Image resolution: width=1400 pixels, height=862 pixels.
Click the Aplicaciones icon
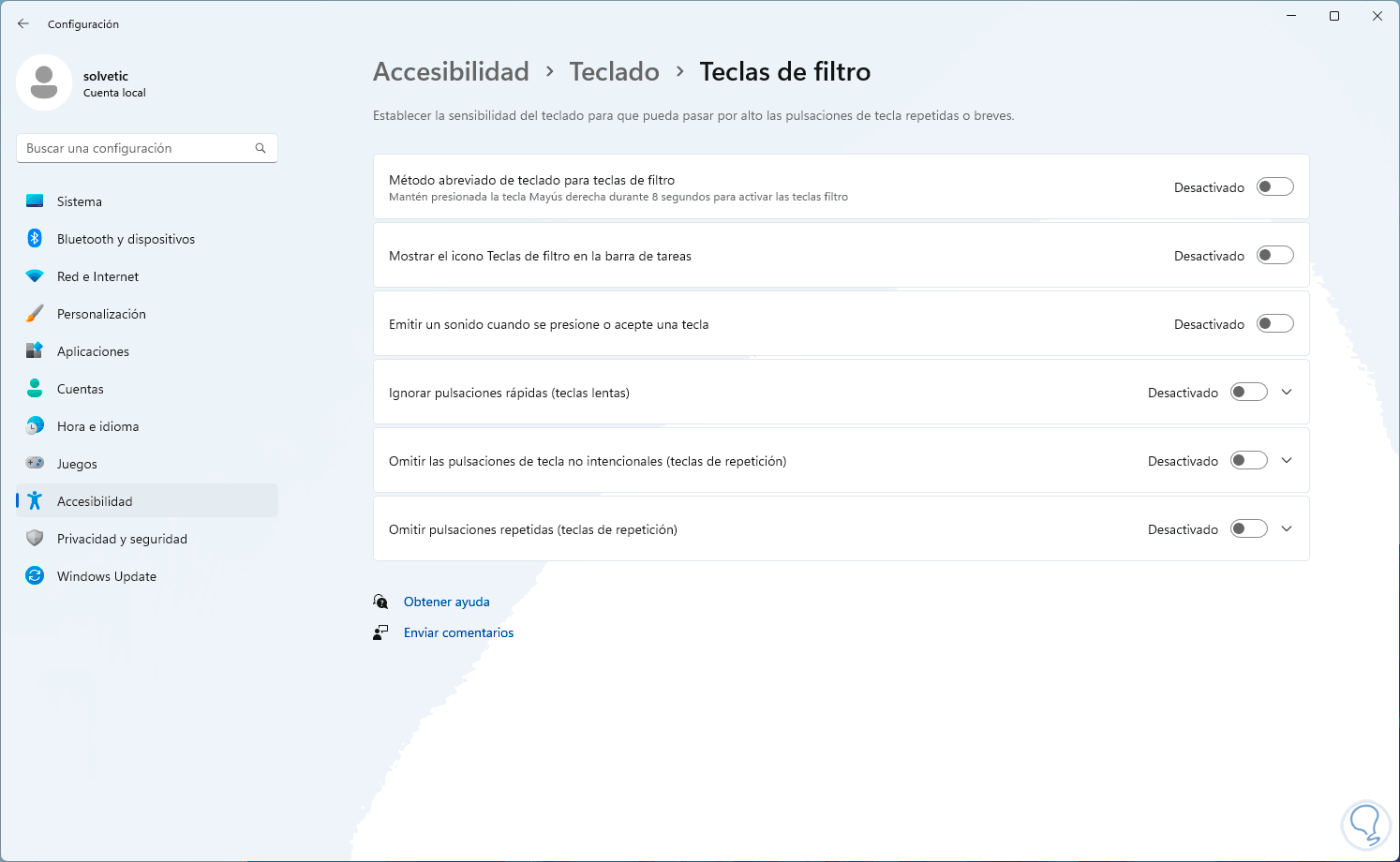click(35, 351)
